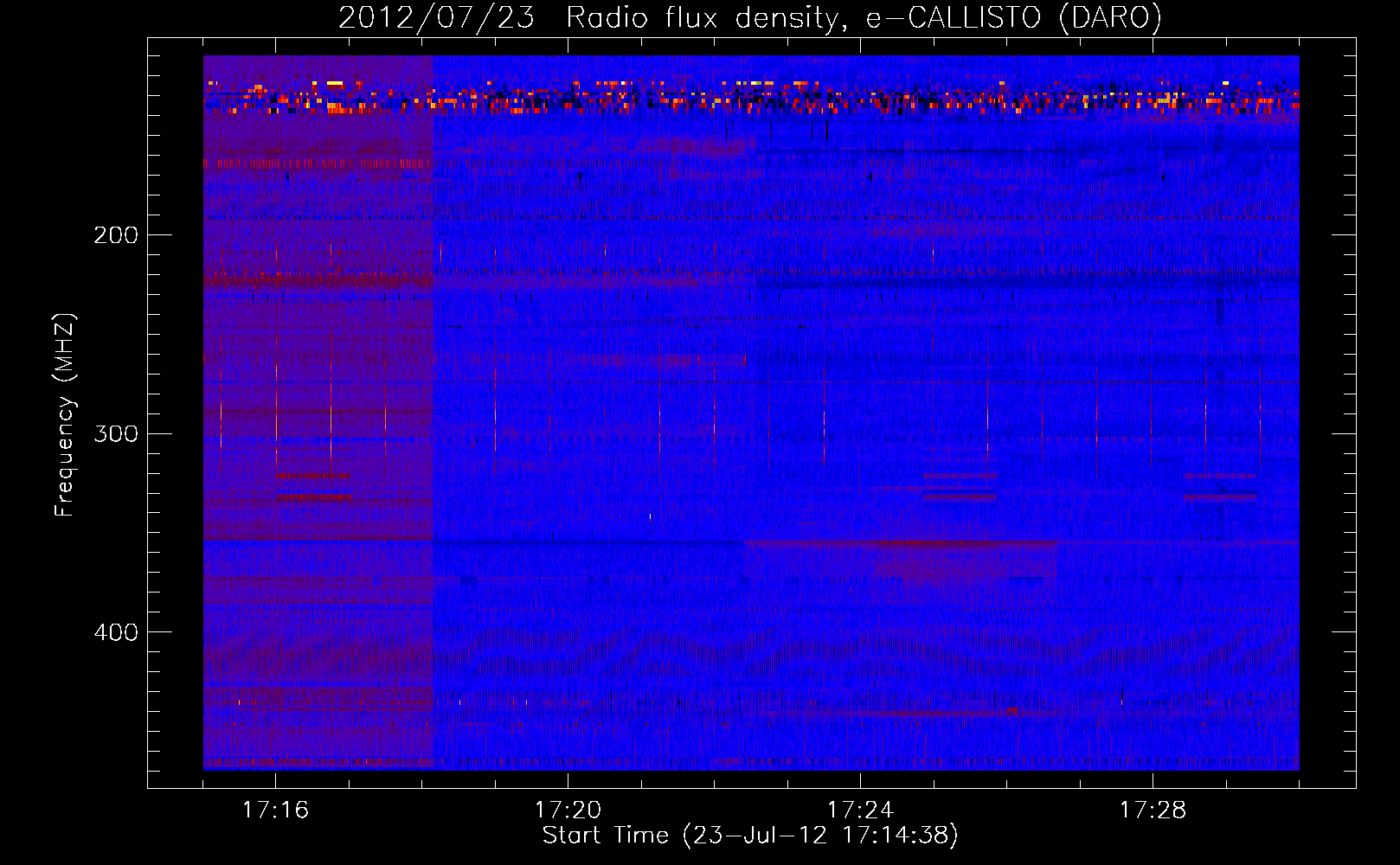Click the 17:20 time tick label

pos(568,810)
